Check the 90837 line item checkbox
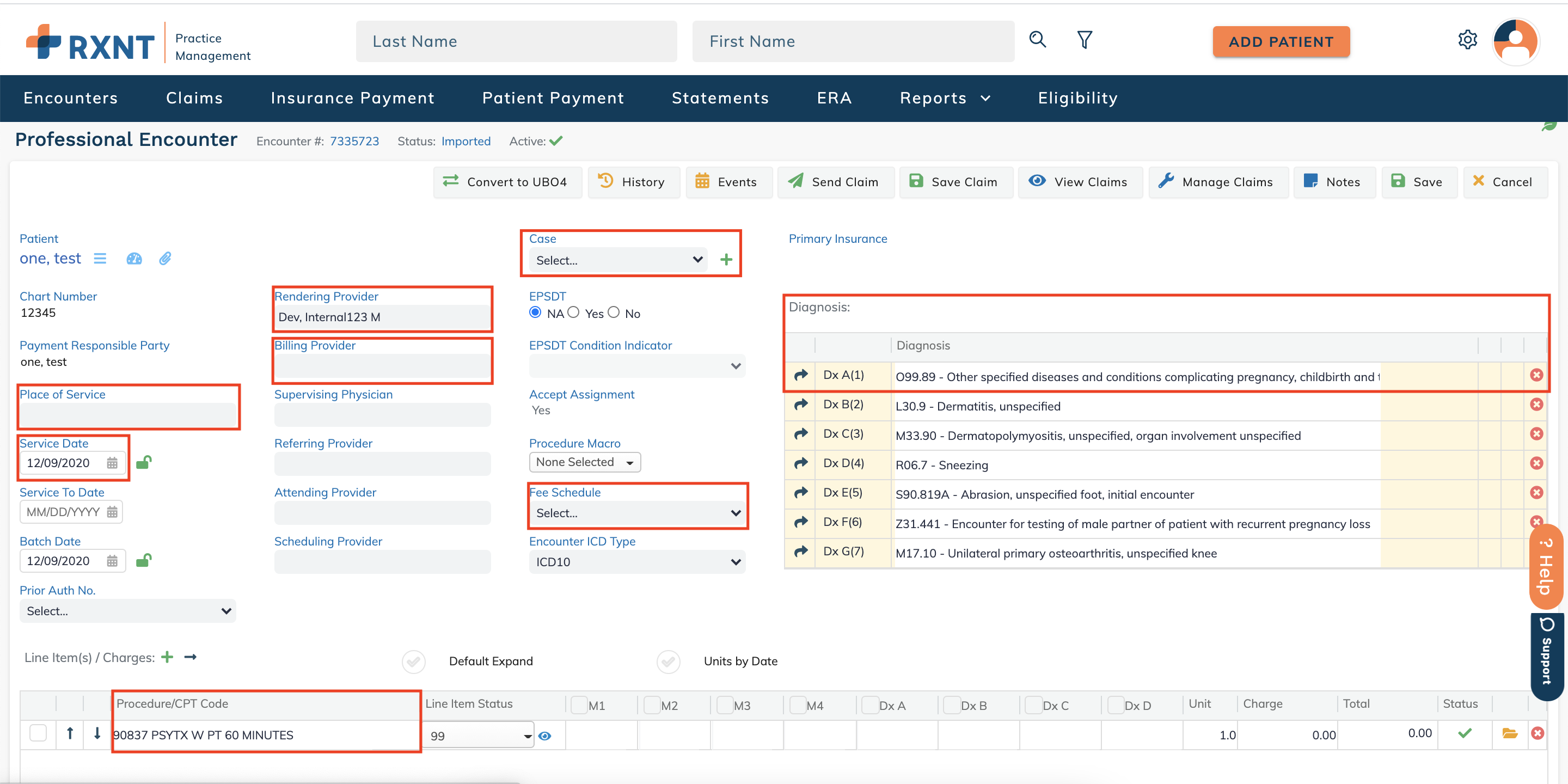Image resolution: width=1568 pixels, height=784 pixels. (38, 733)
